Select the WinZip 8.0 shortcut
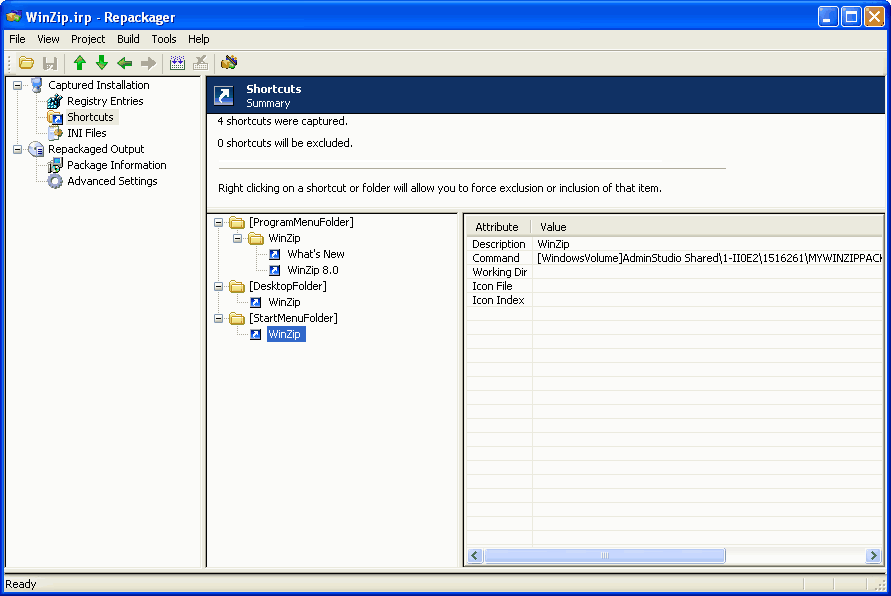 click(x=312, y=270)
